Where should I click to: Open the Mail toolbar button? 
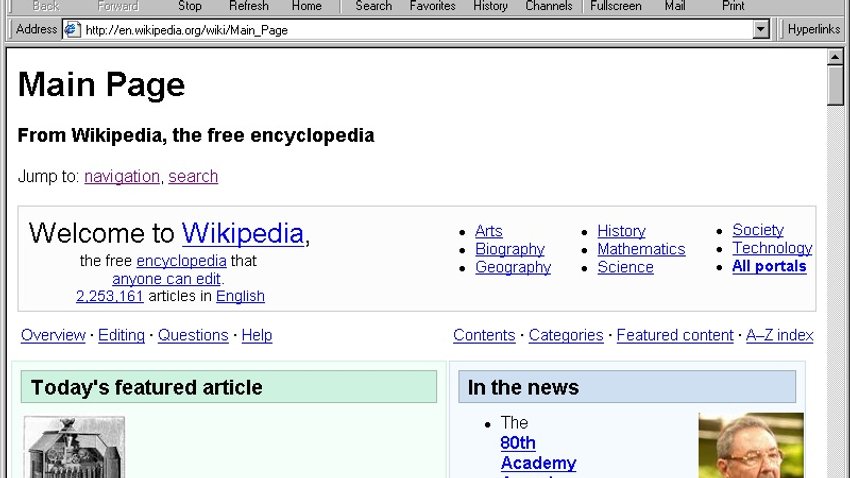coord(674,6)
